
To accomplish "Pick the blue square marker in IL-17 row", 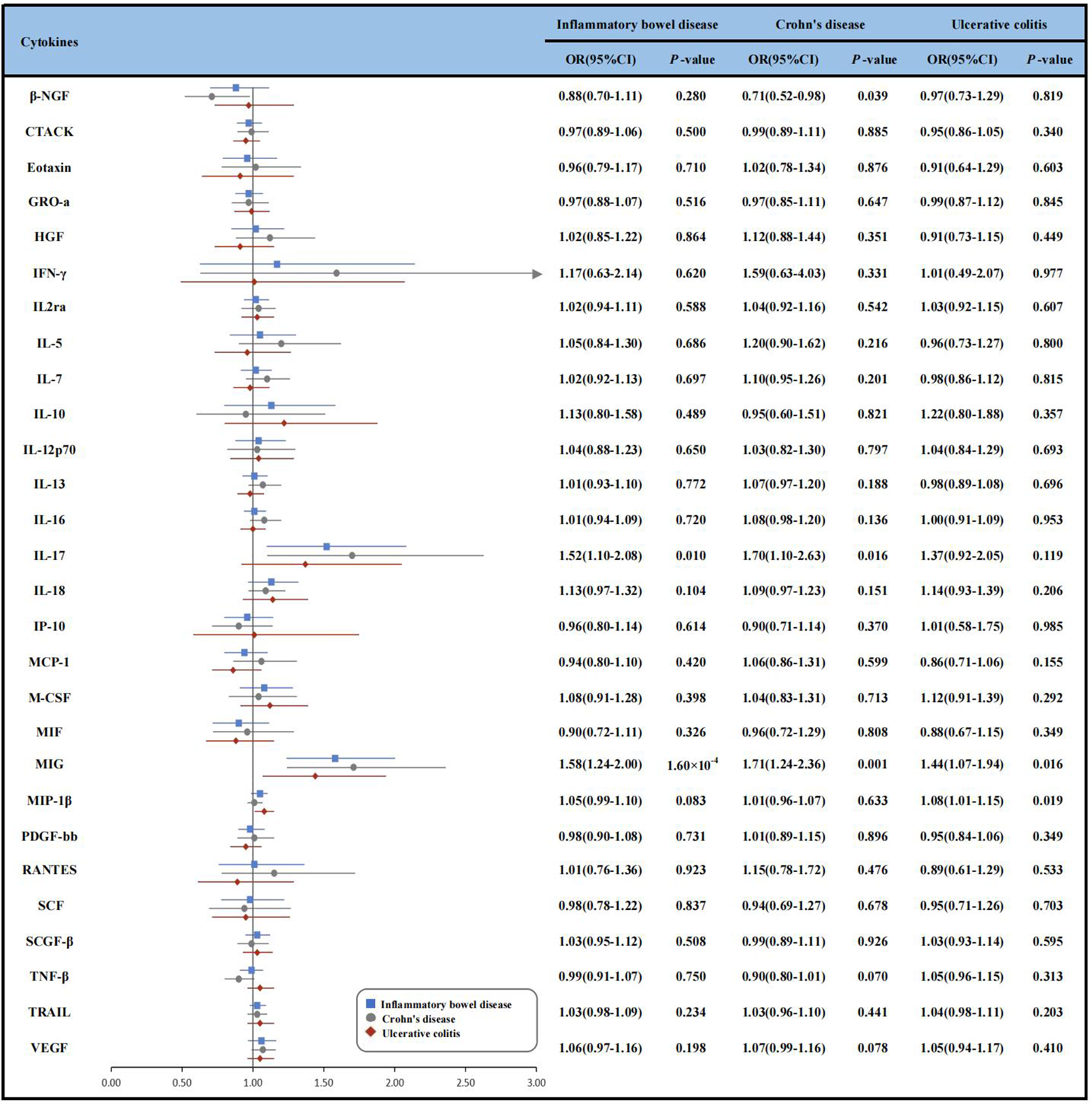I will [327, 546].
